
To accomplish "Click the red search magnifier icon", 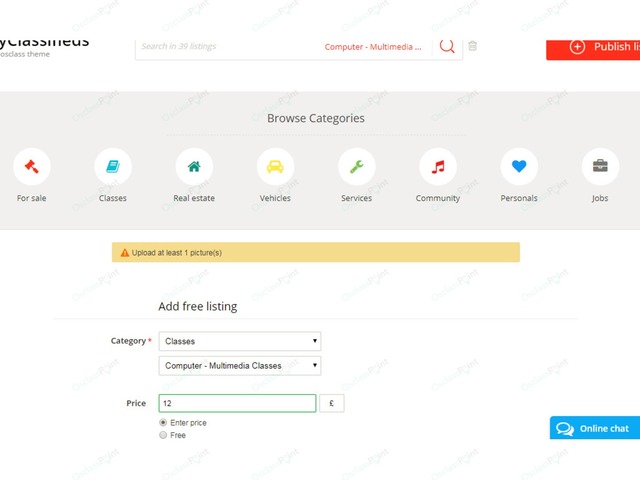I will pos(447,46).
